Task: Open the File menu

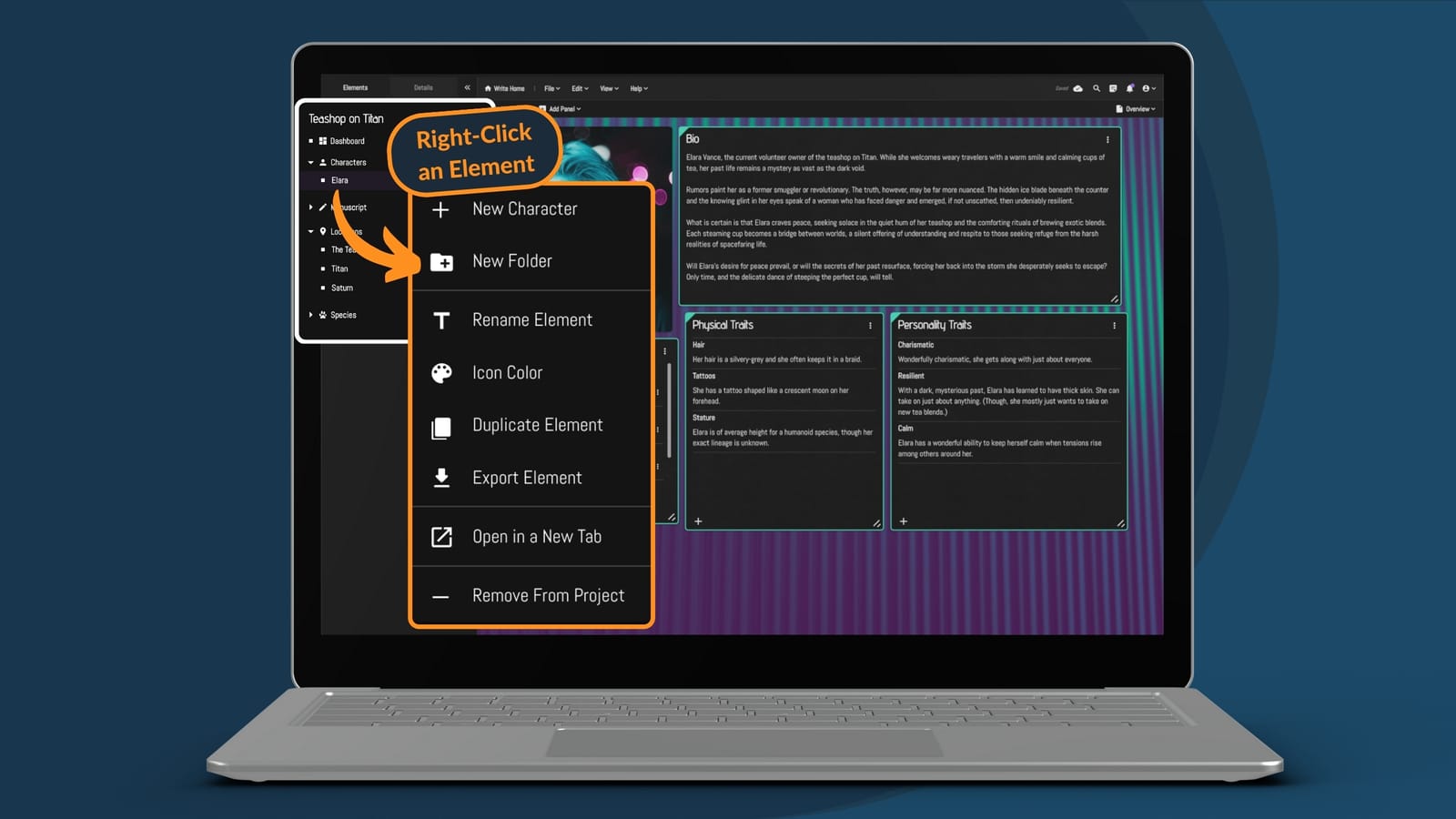Action: 551,88
